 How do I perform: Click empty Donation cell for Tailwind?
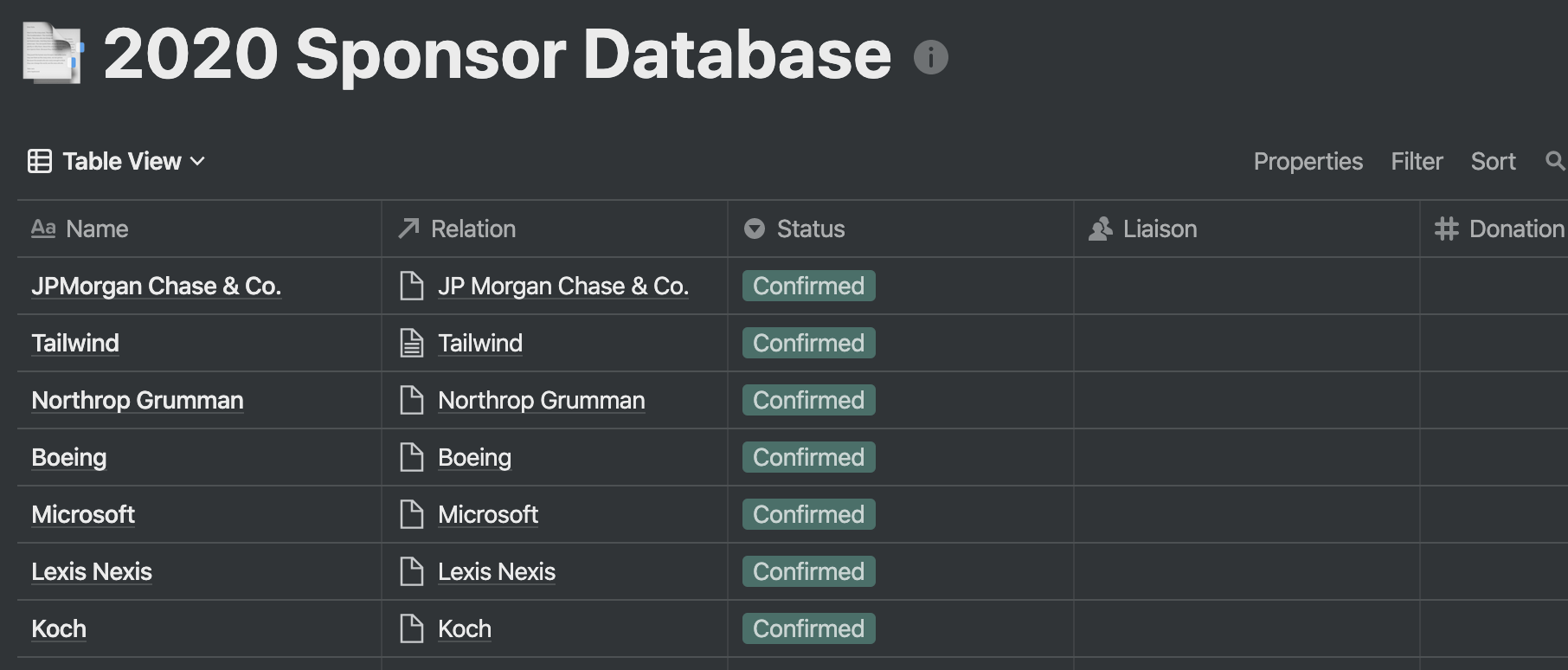(x=1494, y=344)
